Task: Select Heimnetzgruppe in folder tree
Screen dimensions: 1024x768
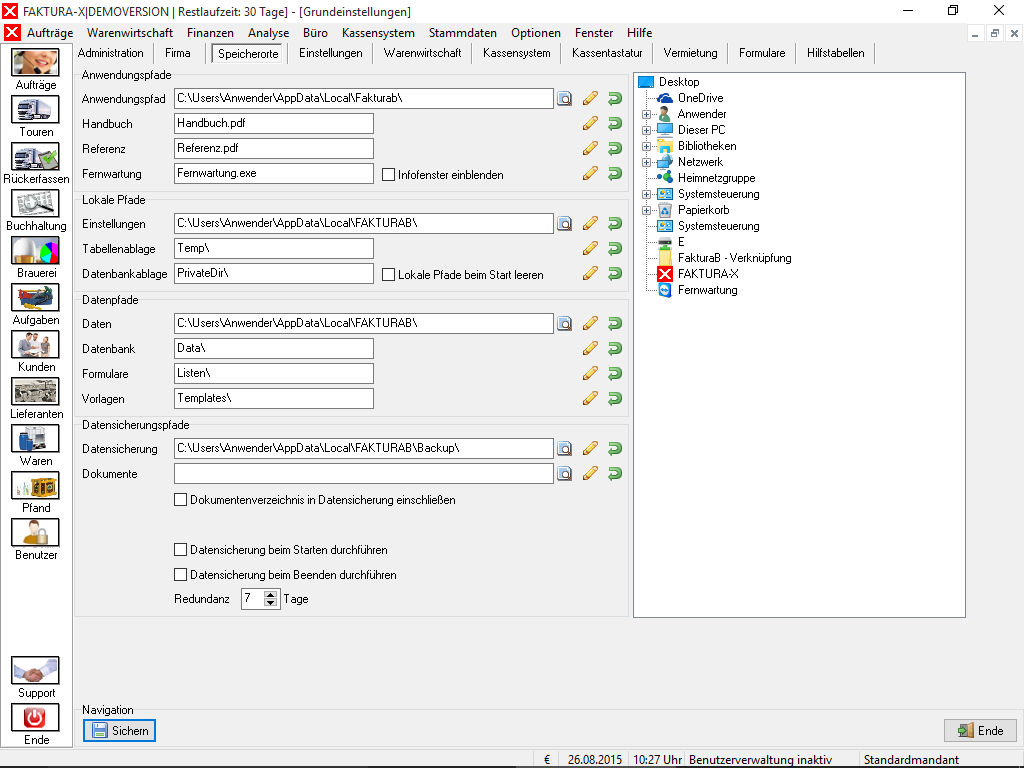Action: coord(716,178)
